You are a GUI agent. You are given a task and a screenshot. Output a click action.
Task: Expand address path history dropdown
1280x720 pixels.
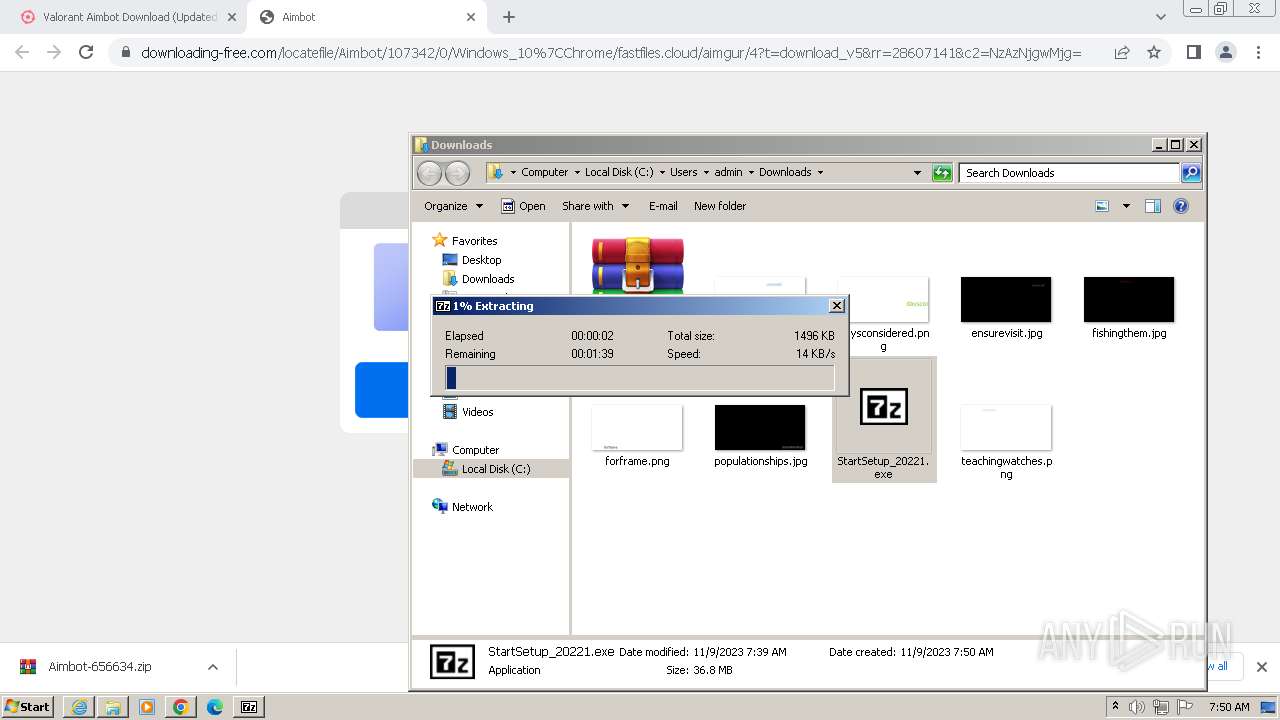pos(917,173)
